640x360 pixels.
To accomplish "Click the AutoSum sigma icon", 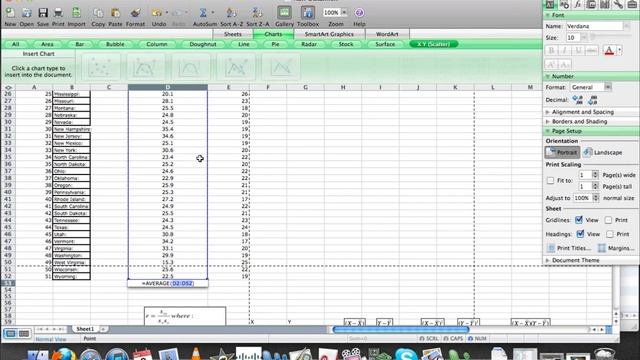I will [x=203, y=13].
